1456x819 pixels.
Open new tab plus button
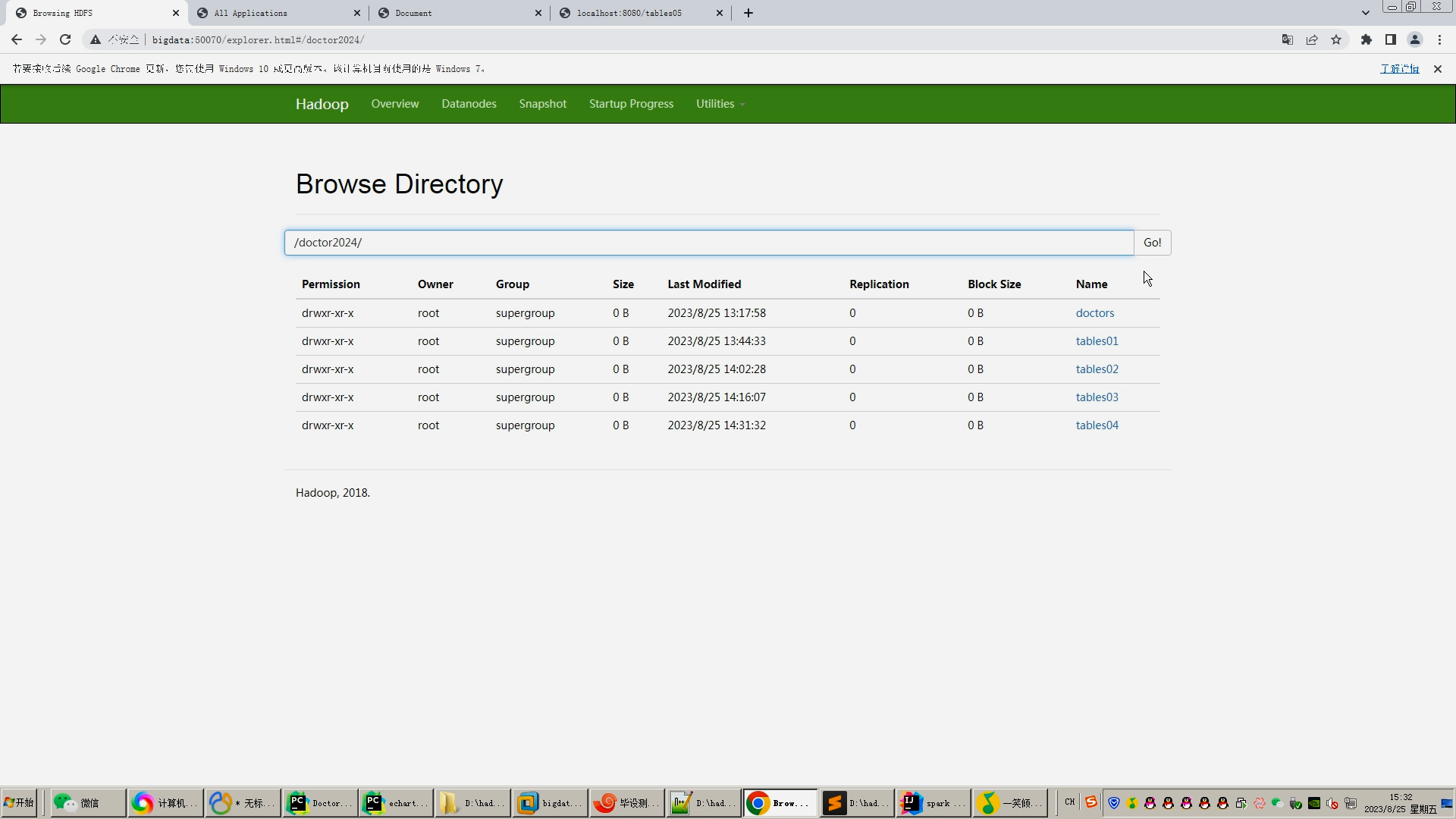[748, 13]
